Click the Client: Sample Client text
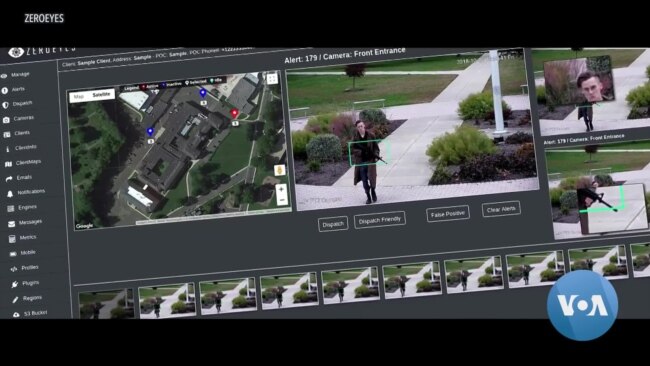Image resolution: width=650 pixels, height=366 pixels. pyautogui.click(x=86, y=63)
